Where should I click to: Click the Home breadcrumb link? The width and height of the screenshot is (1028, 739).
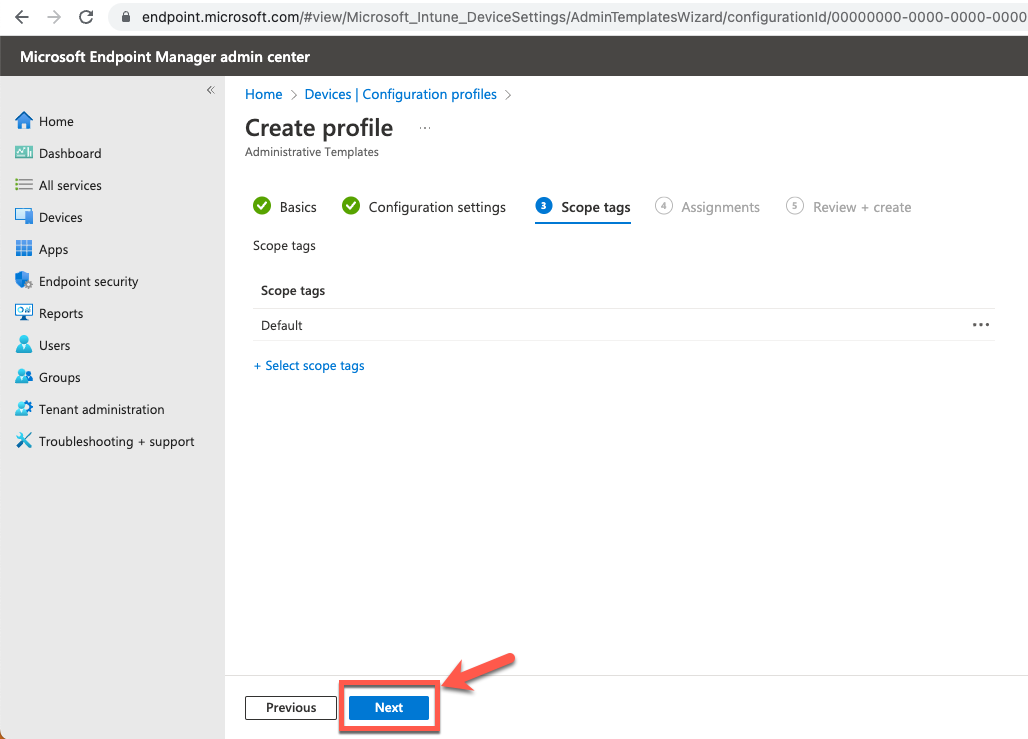[264, 94]
